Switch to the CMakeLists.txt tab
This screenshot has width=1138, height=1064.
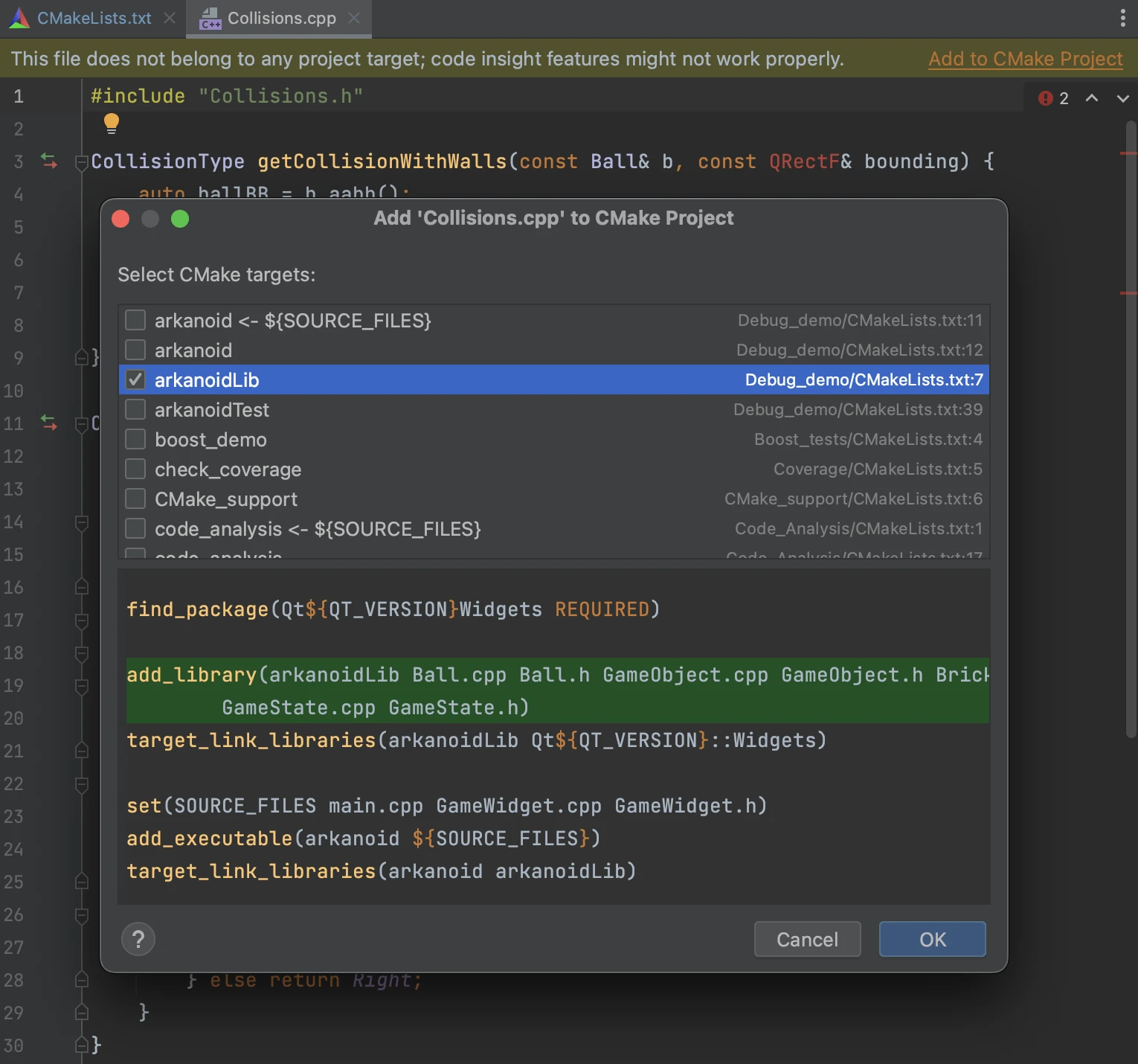[x=94, y=18]
